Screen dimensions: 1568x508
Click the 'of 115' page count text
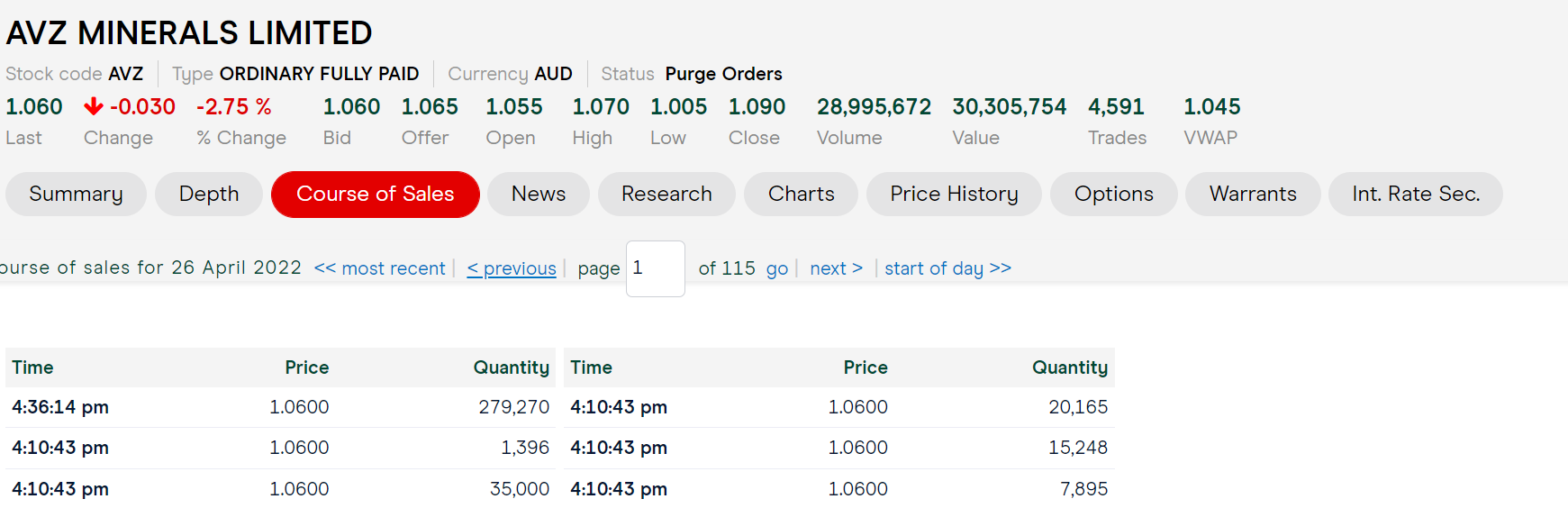tap(727, 268)
